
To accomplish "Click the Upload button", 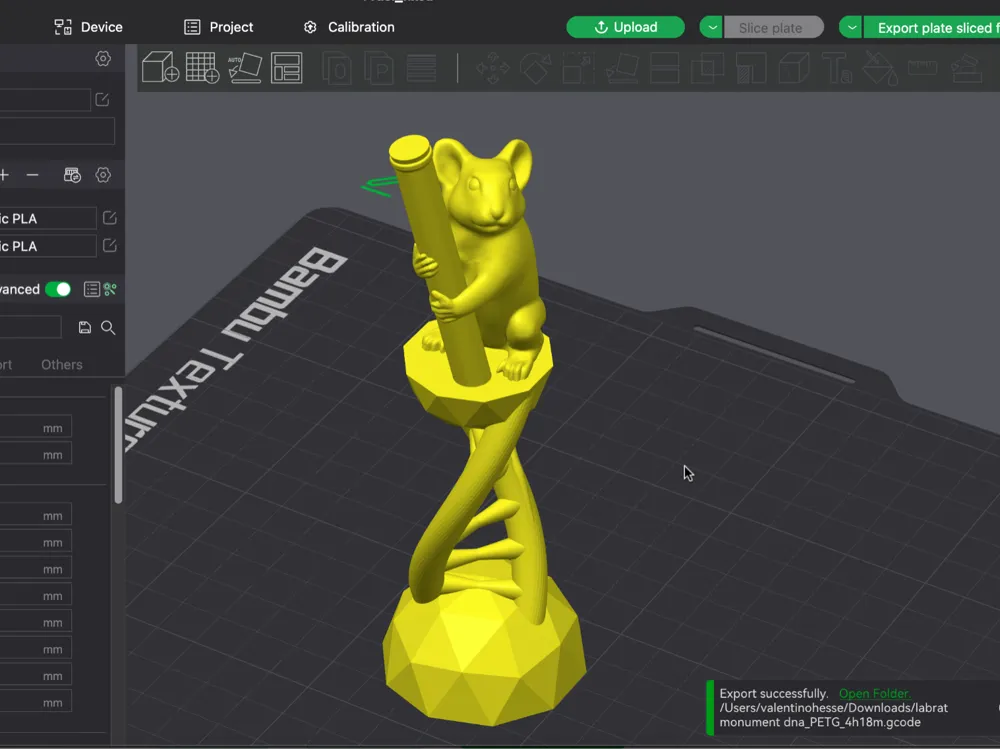I will tap(626, 27).
